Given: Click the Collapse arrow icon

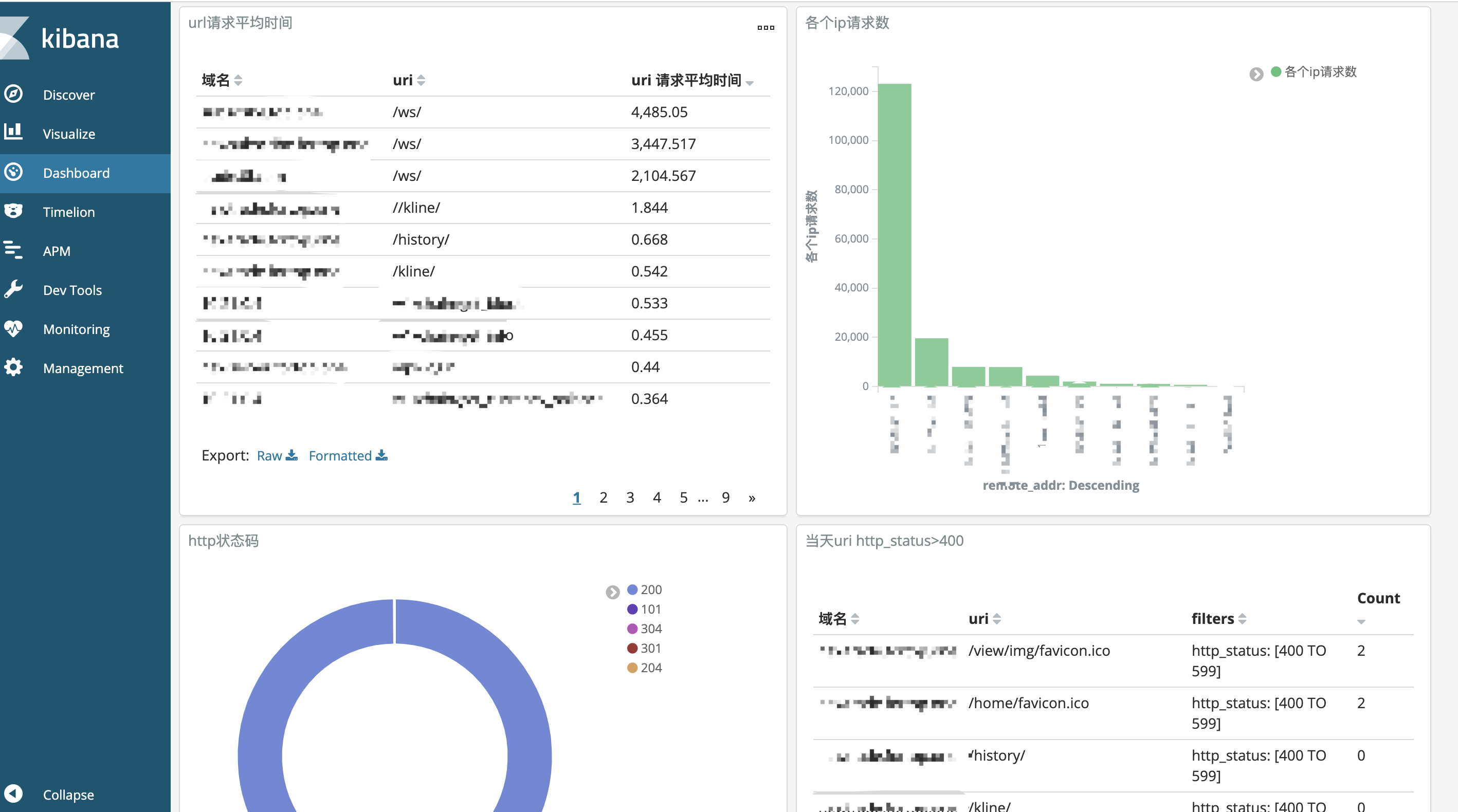Looking at the screenshot, I should click(13, 793).
